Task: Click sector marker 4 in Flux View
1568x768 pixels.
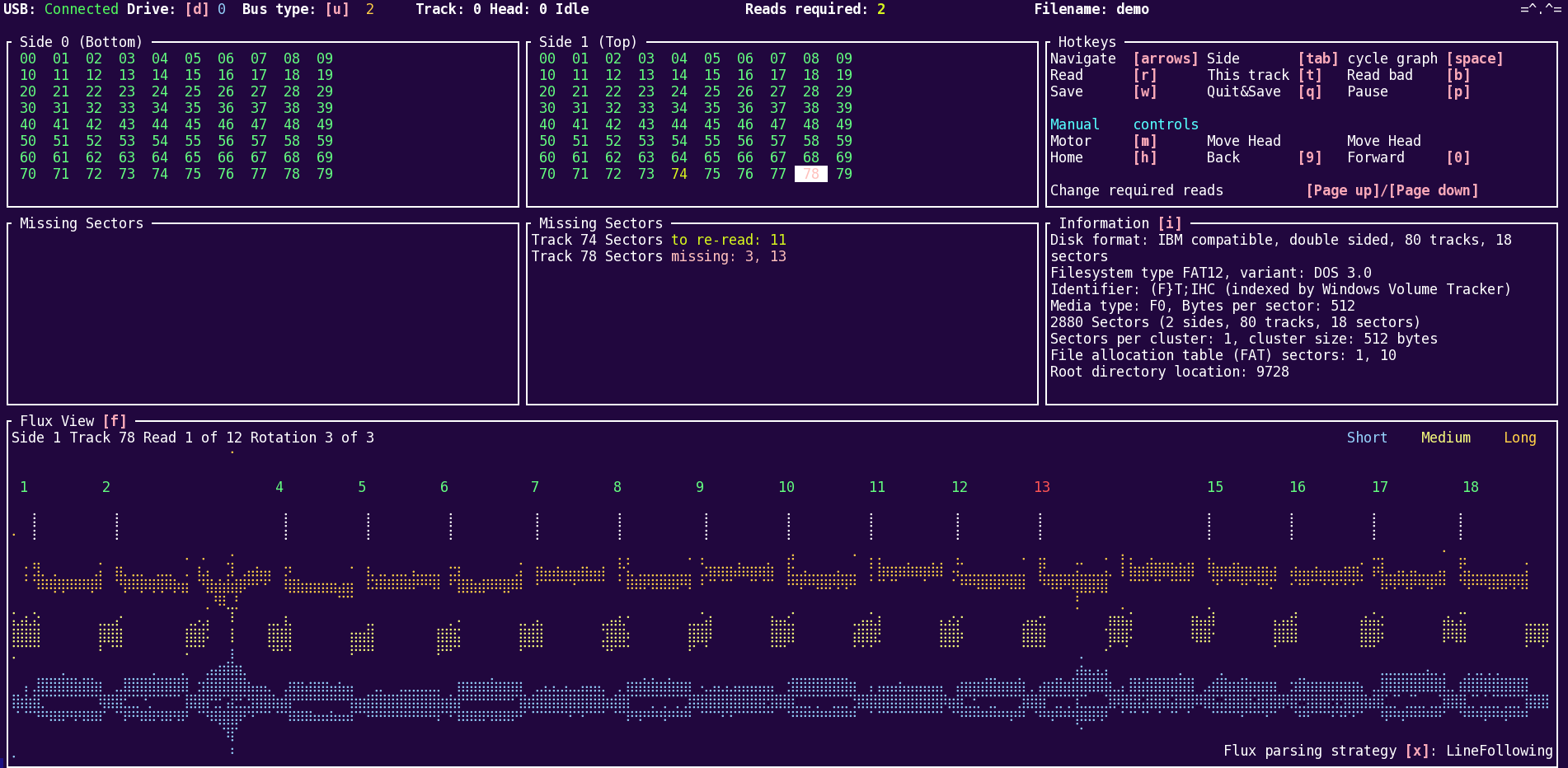Action: (279, 487)
